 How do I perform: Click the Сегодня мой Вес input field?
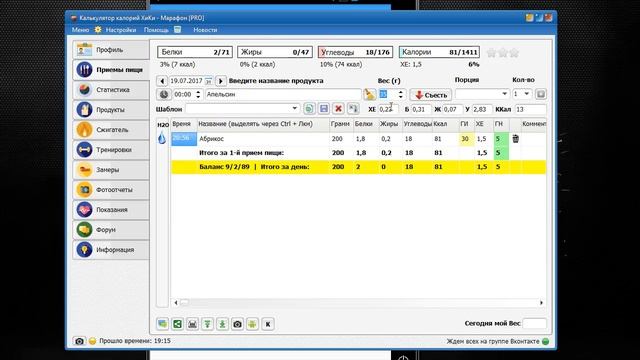click(x=534, y=323)
